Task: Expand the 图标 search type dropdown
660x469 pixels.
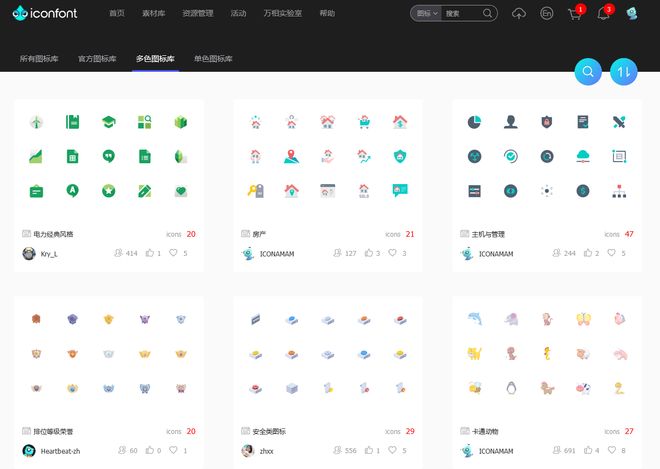Action: tap(427, 13)
